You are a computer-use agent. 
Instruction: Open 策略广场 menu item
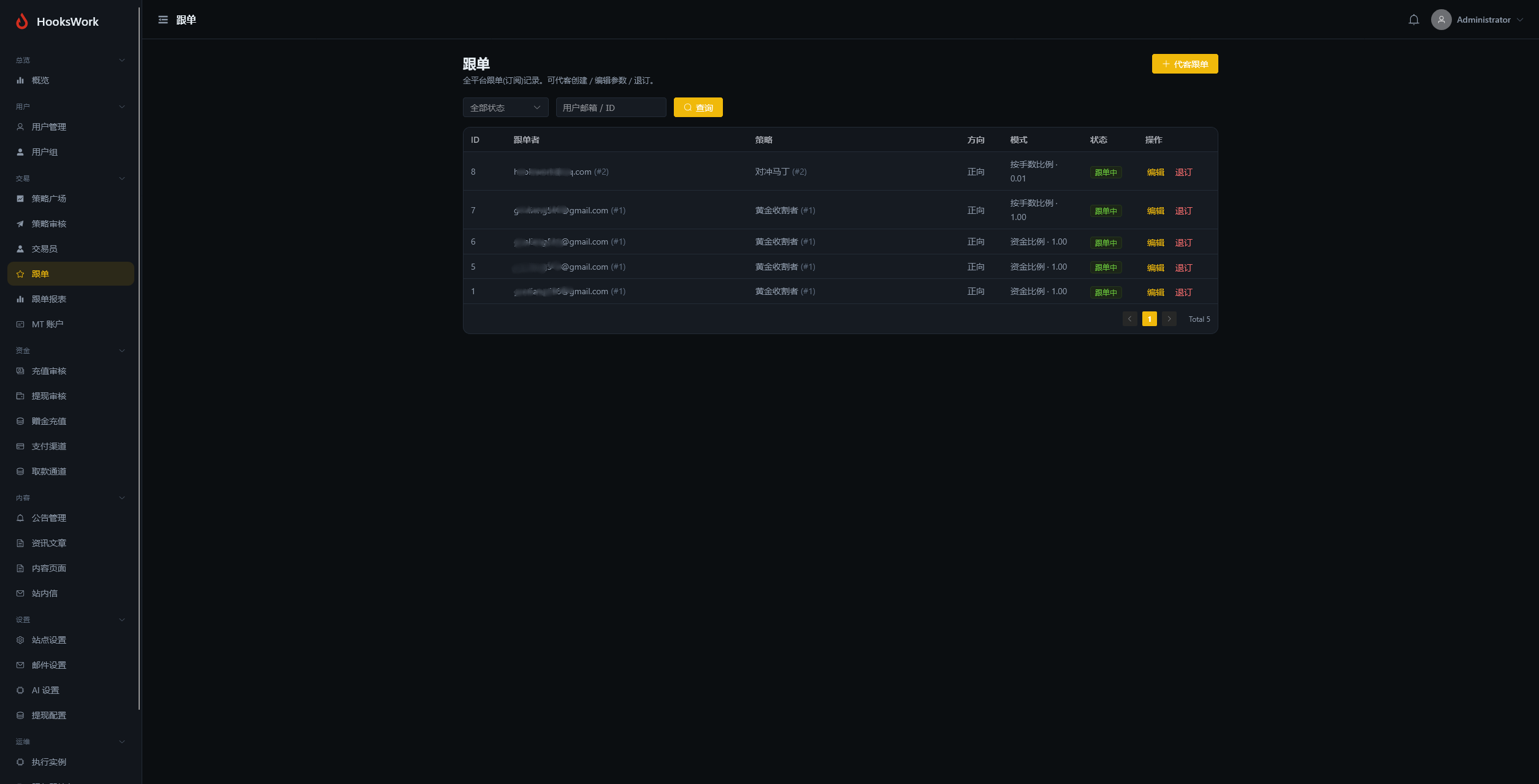(71, 199)
